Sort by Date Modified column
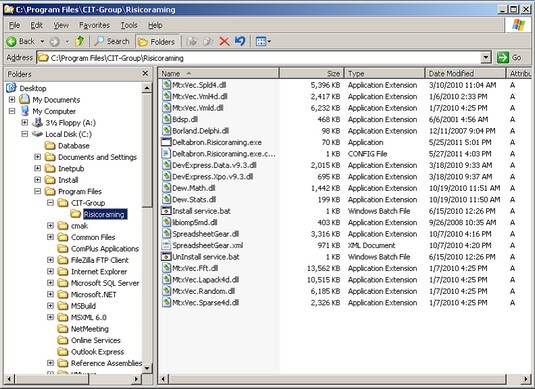The height and width of the screenshot is (389, 535). tap(465, 73)
